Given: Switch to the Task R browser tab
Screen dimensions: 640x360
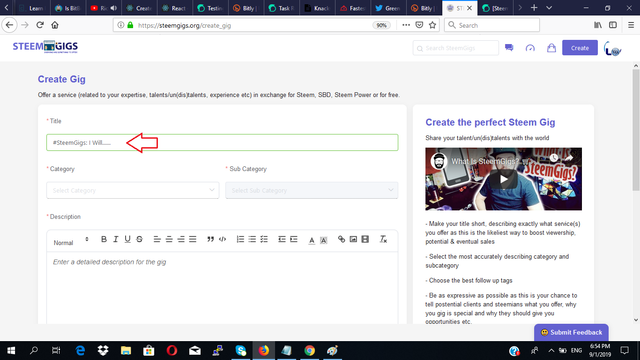Looking at the screenshot, I should click(x=281, y=8).
